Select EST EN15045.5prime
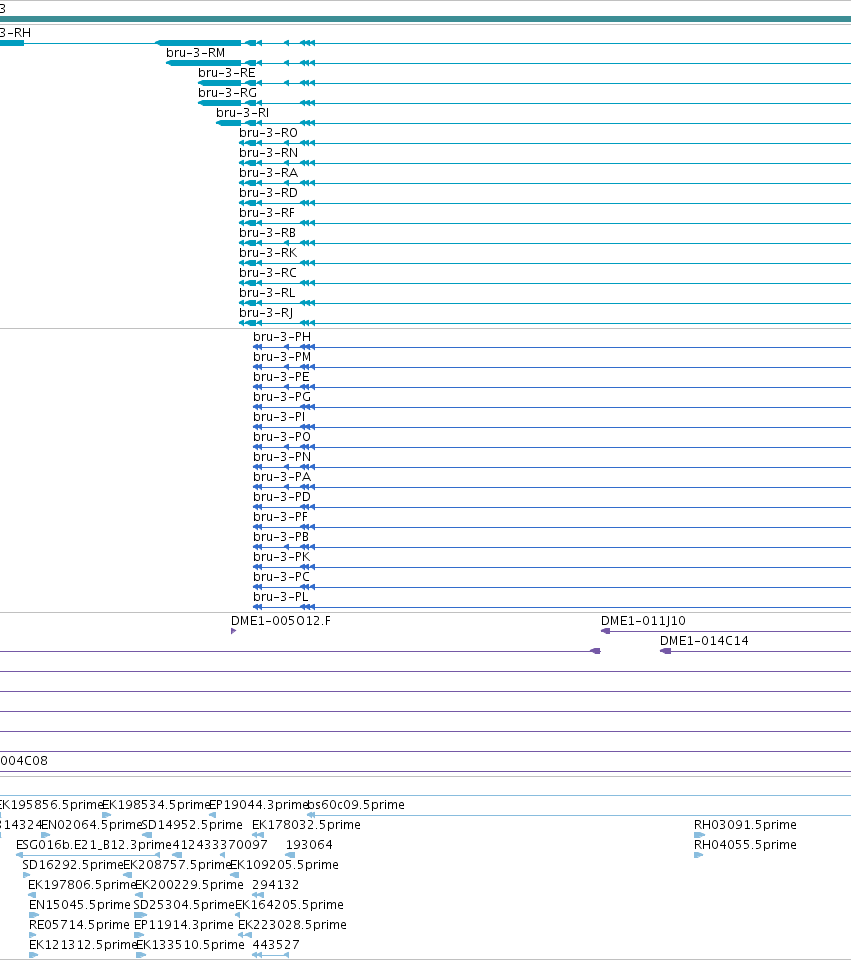This screenshot has width=851, height=960. pos(80,905)
